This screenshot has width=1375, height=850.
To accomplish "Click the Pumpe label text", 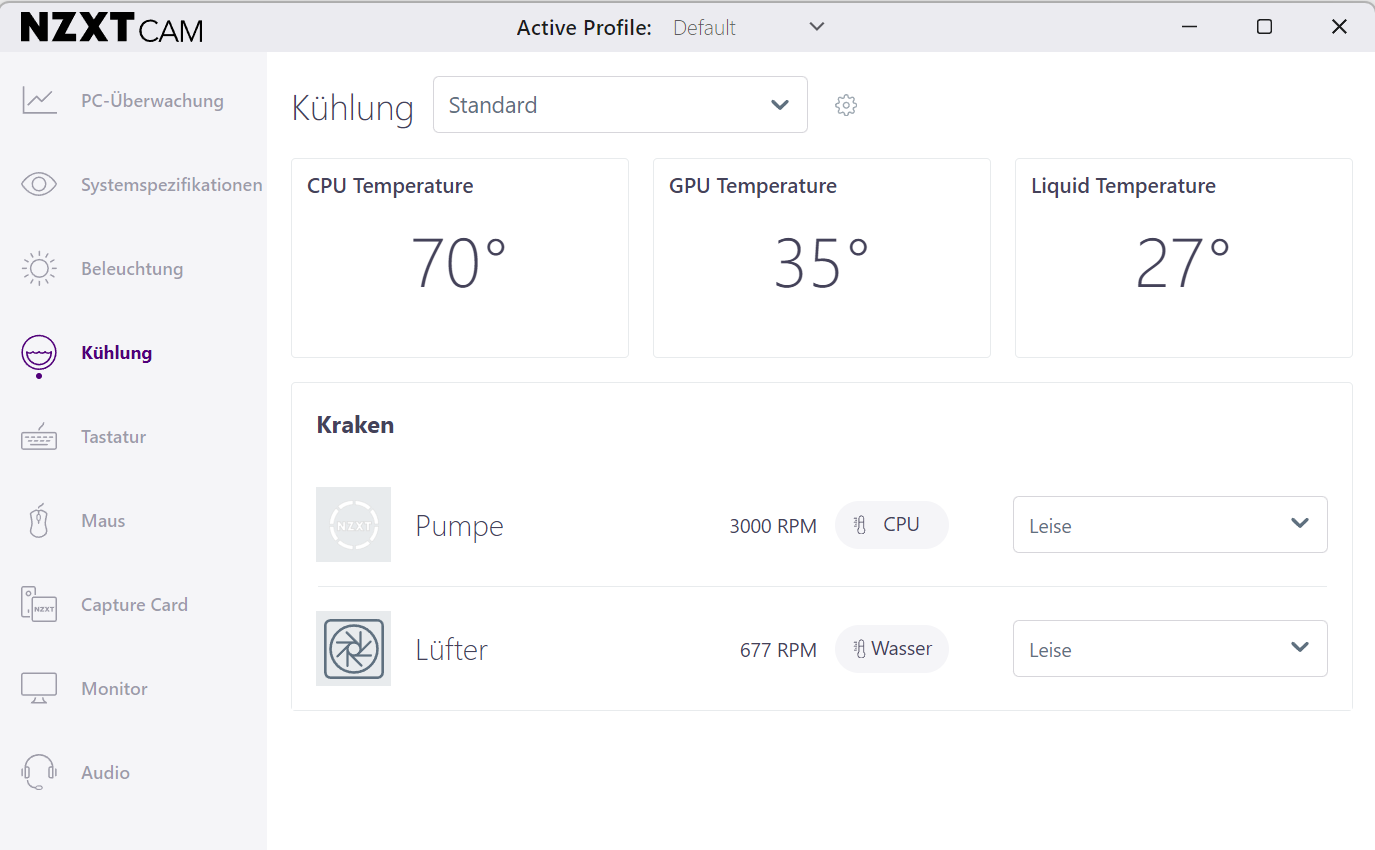I will tap(460, 526).
